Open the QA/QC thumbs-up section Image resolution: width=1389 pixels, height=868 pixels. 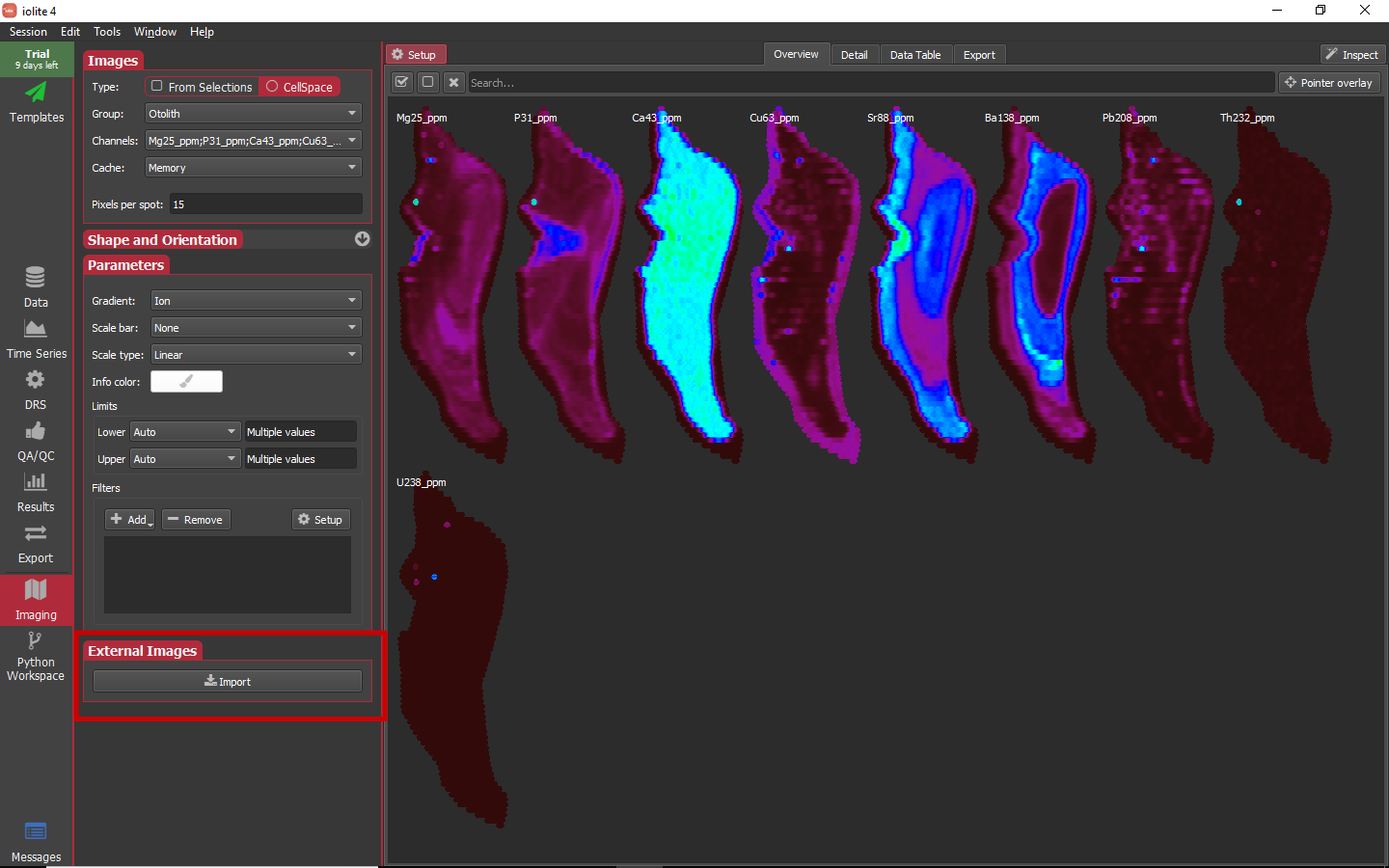[36, 442]
